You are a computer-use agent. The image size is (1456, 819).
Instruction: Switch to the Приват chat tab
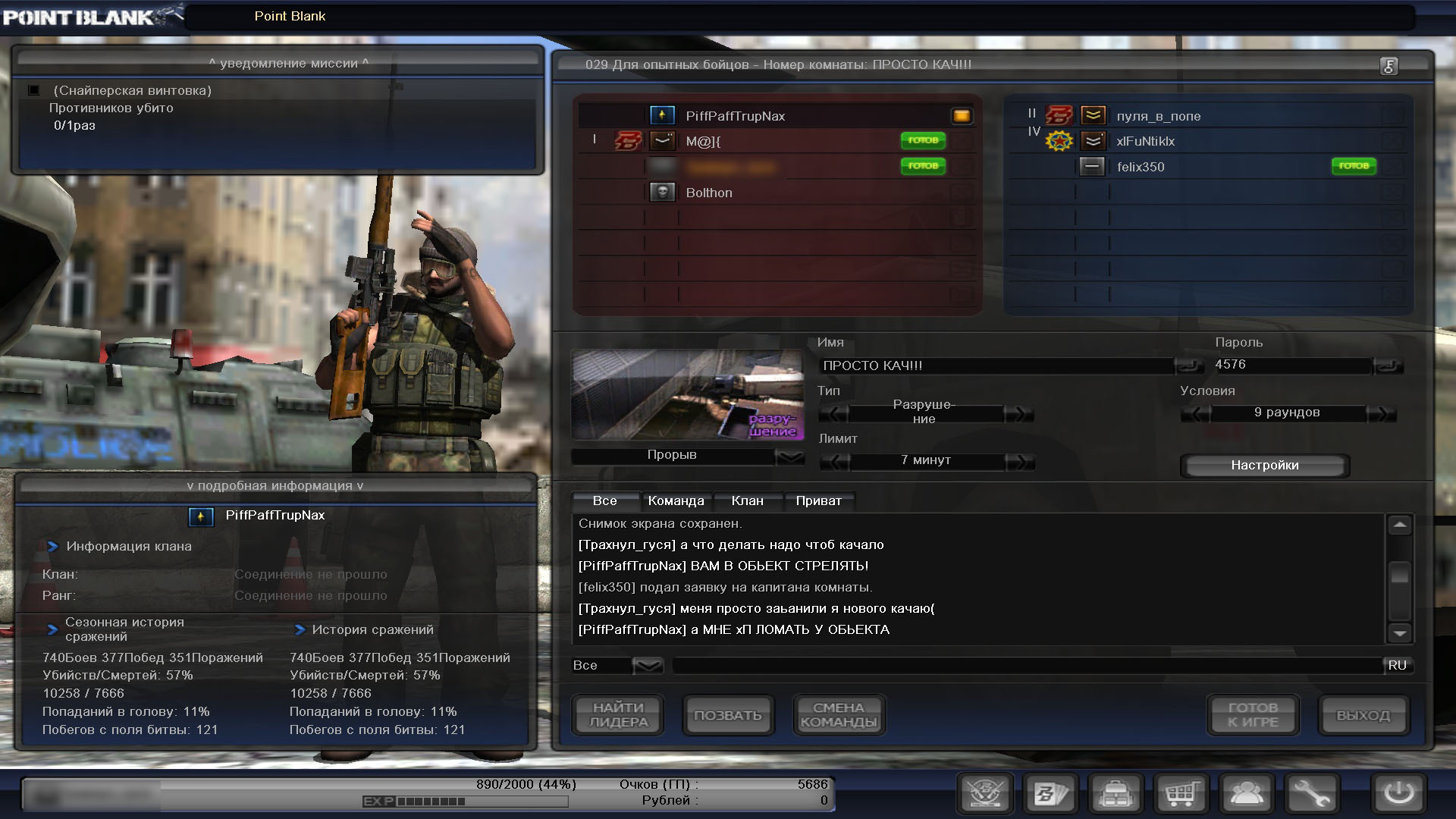tap(818, 501)
